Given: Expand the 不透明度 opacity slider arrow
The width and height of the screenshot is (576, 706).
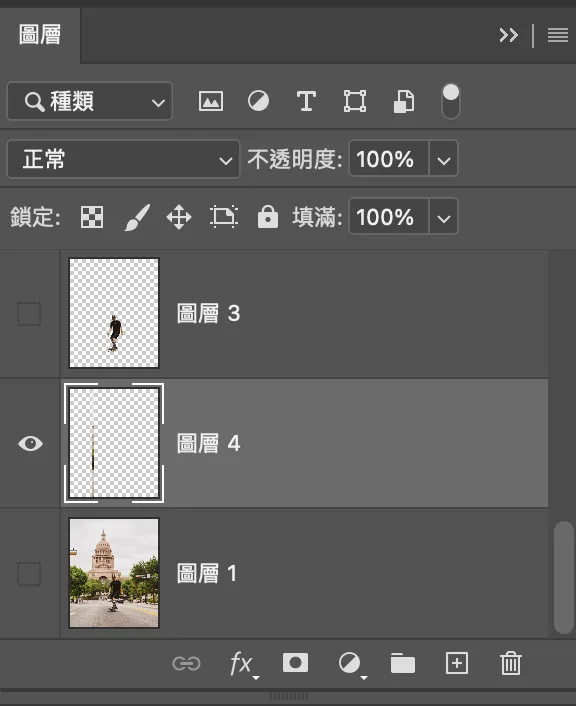Looking at the screenshot, I should tap(444, 158).
